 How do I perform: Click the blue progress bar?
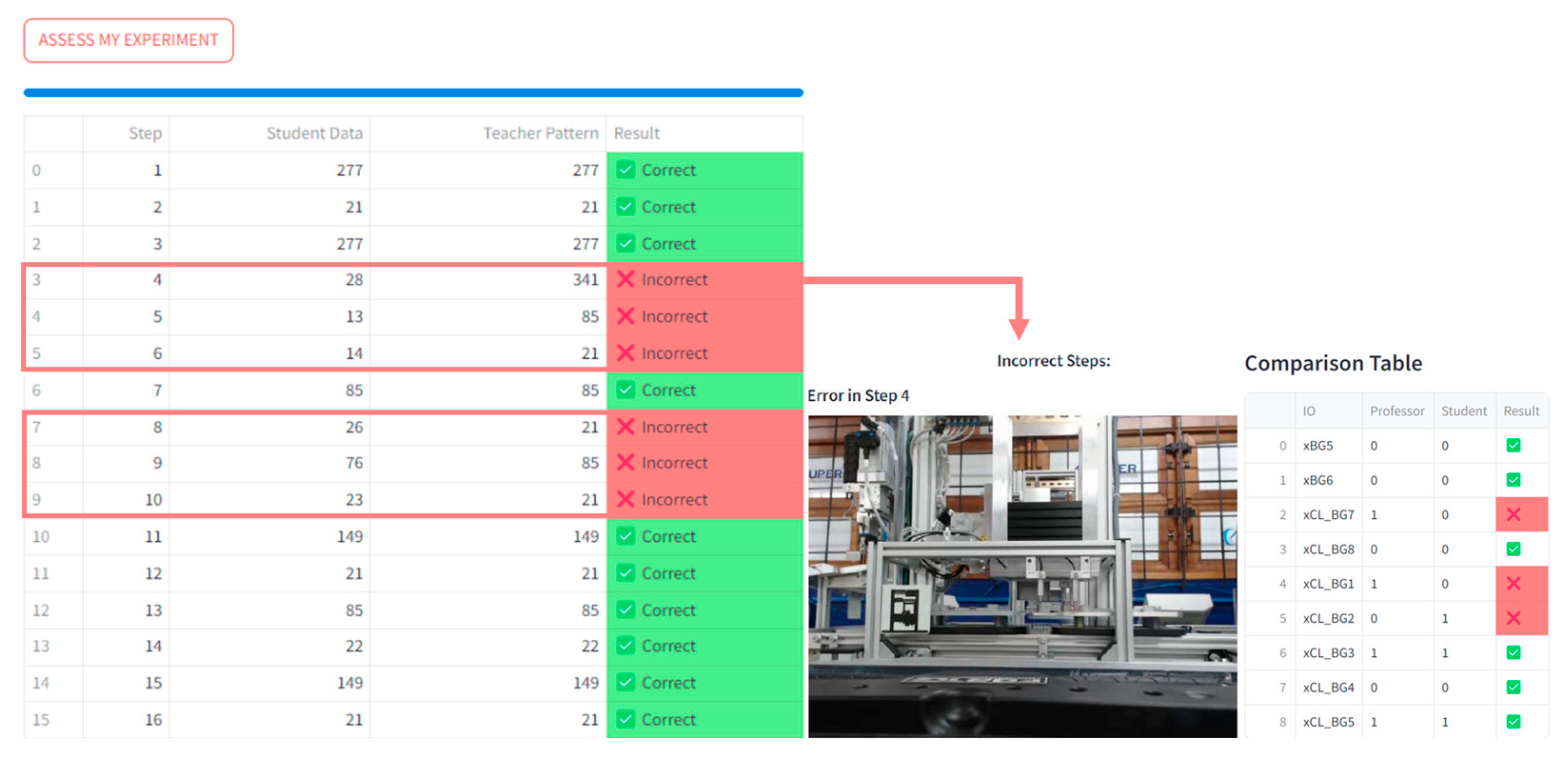(414, 92)
